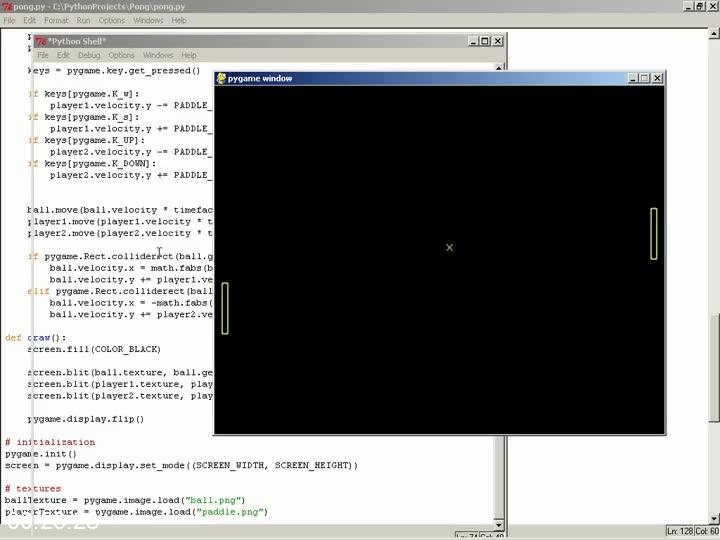The image size is (720, 540).
Task: Click the 'Col: 60' status bar entry
Action: [707, 531]
